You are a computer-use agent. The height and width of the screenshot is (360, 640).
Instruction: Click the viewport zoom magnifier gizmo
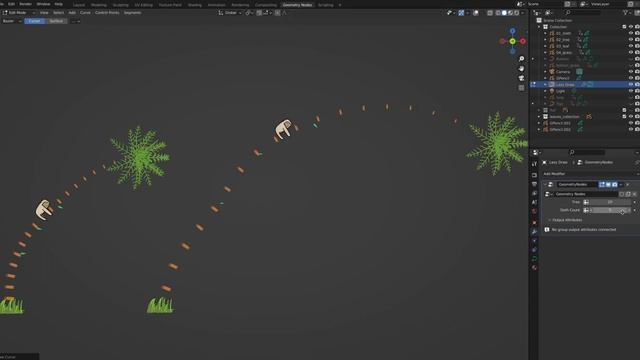521,59
